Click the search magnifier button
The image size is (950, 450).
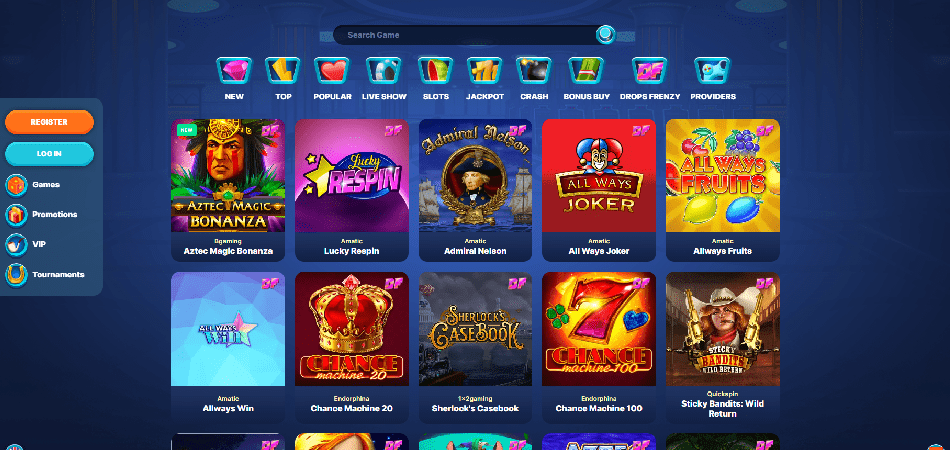point(605,35)
